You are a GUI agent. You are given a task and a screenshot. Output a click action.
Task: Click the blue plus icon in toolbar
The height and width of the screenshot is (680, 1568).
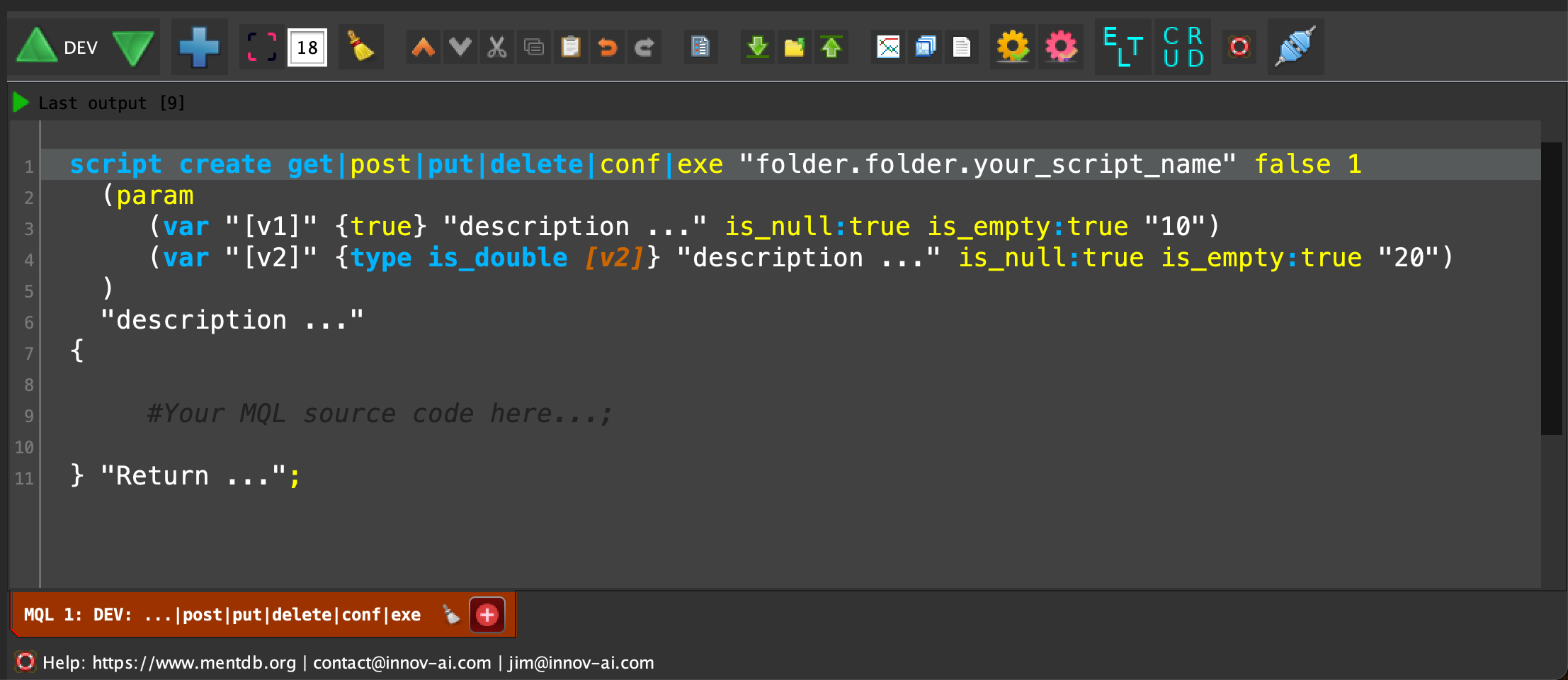199,47
